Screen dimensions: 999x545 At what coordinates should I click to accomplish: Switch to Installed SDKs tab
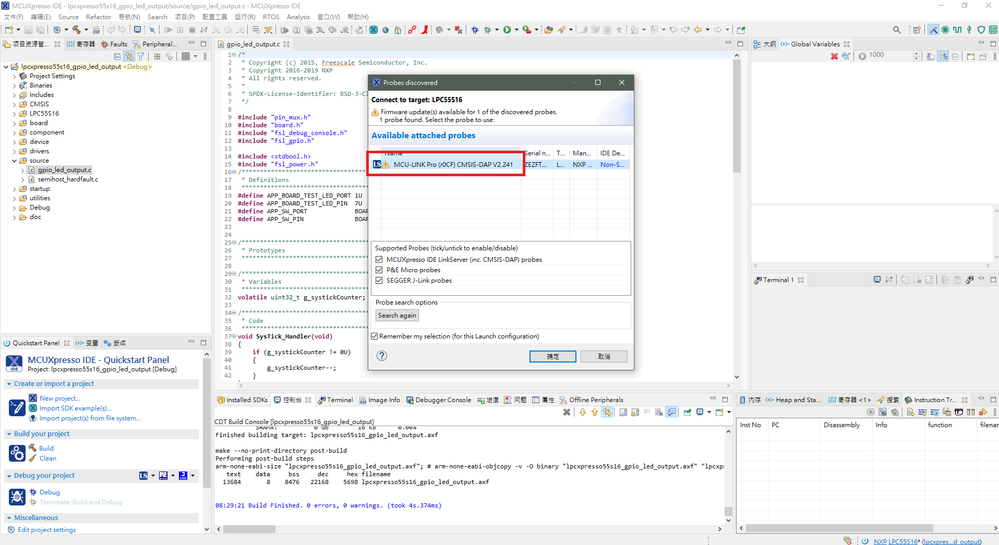[242, 400]
